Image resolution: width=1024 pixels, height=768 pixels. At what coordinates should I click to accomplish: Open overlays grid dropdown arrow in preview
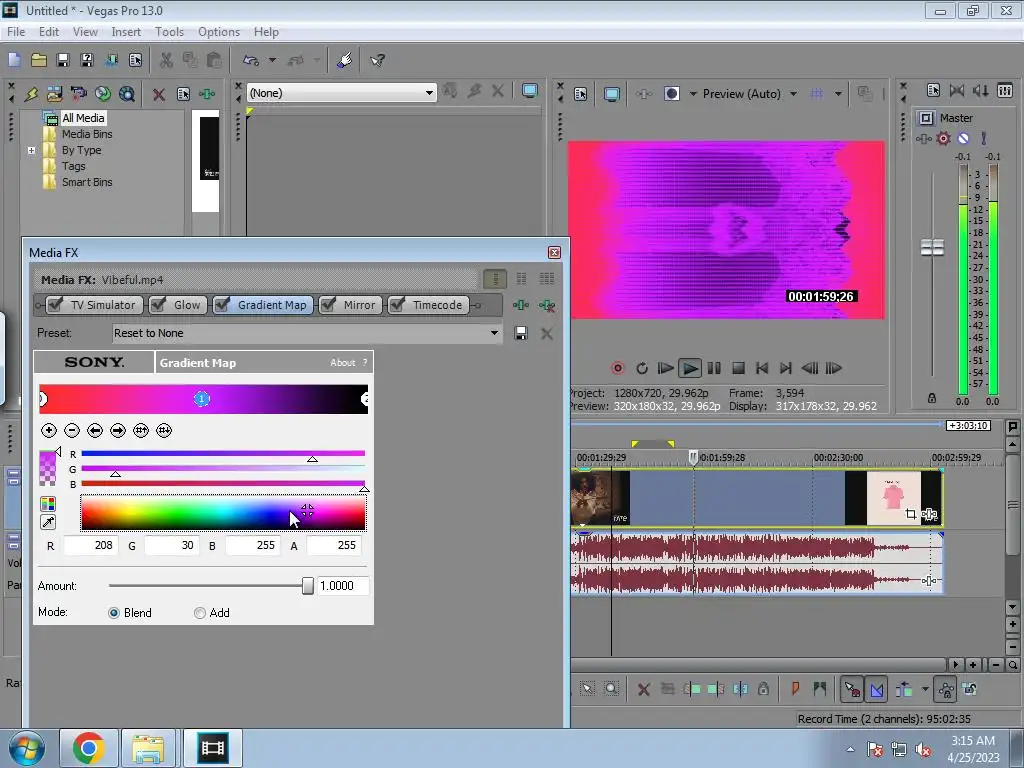click(838, 93)
